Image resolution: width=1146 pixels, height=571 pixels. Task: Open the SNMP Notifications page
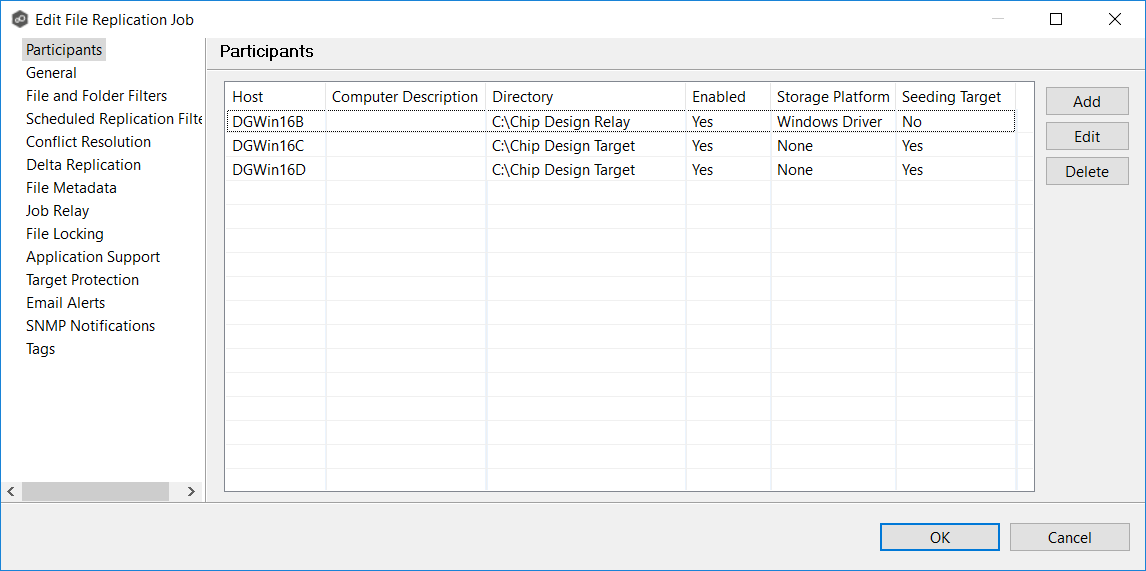90,326
